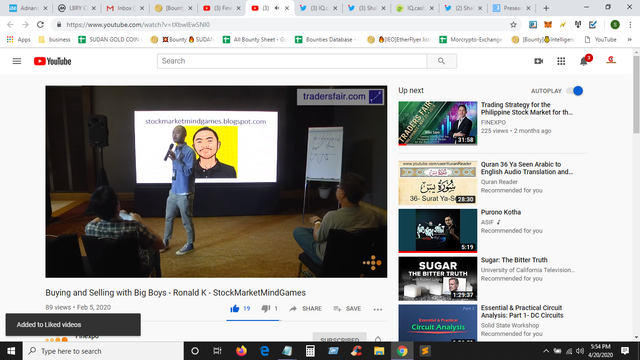Toggle the Autoplay switch
640x360 pixels.
coord(575,91)
